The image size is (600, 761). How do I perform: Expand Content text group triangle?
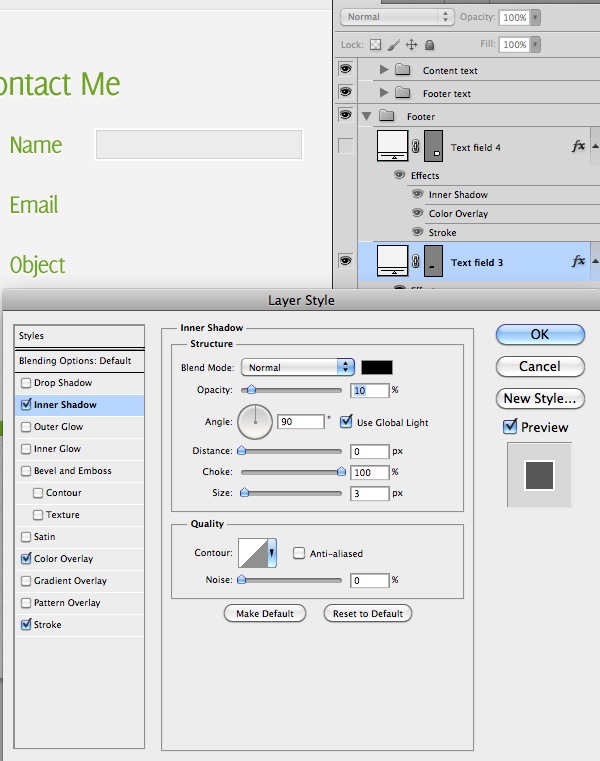click(383, 69)
